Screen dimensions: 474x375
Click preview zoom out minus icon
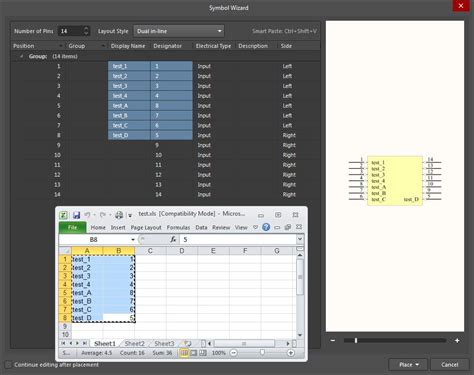click(333, 340)
